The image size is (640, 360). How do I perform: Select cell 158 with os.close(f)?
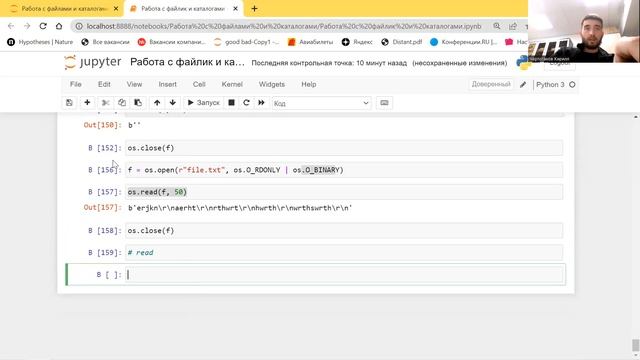click(x=344, y=231)
